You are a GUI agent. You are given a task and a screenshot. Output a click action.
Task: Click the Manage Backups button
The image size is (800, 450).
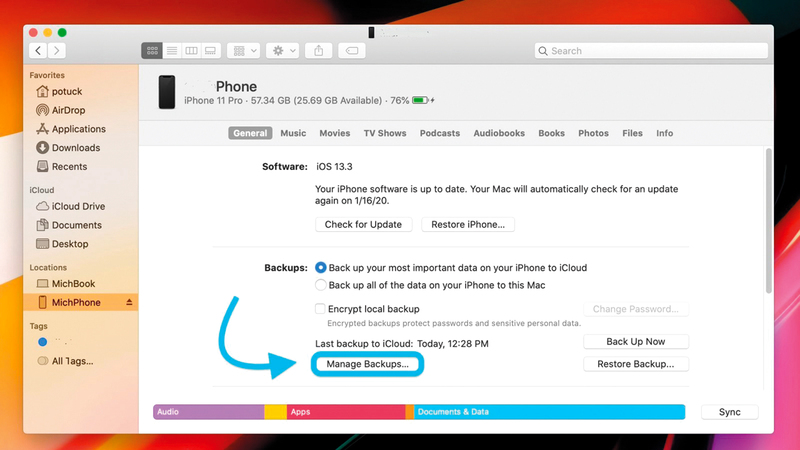[367, 365]
